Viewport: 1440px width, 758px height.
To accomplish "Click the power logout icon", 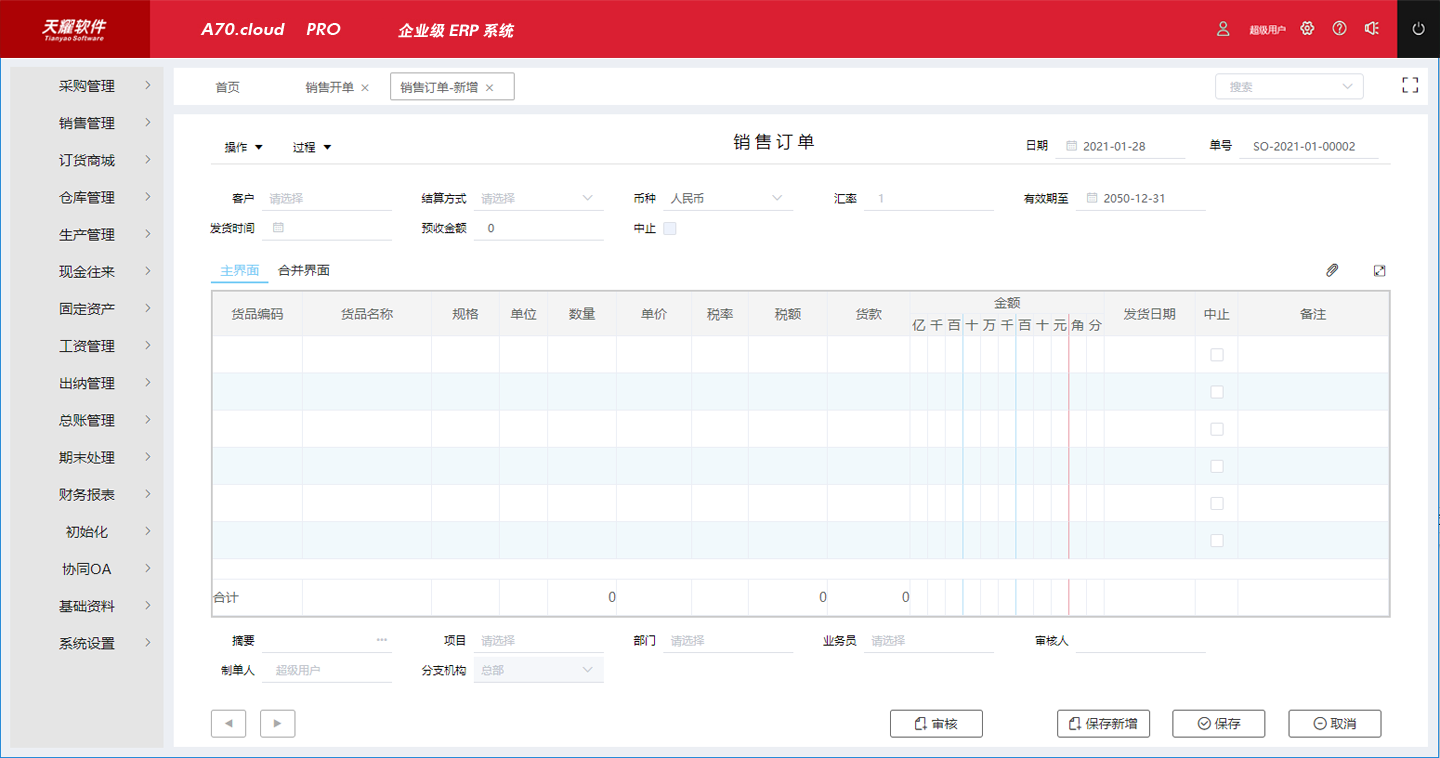I will [x=1417, y=29].
